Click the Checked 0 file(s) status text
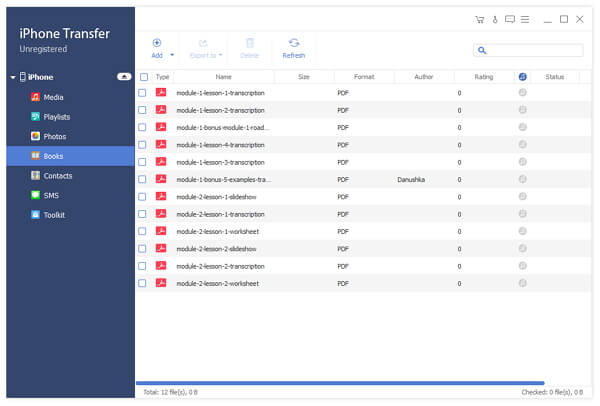Viewport: 600px width, 406px height. [x=552, y=392]
